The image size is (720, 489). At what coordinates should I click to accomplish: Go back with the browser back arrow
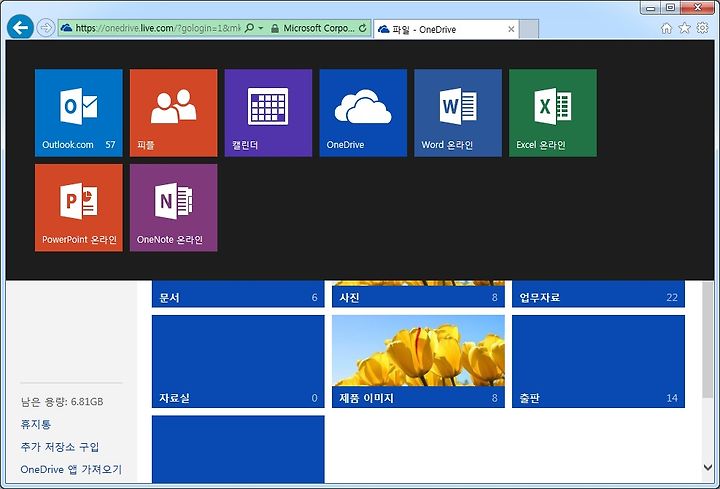(x=20, y=28)
